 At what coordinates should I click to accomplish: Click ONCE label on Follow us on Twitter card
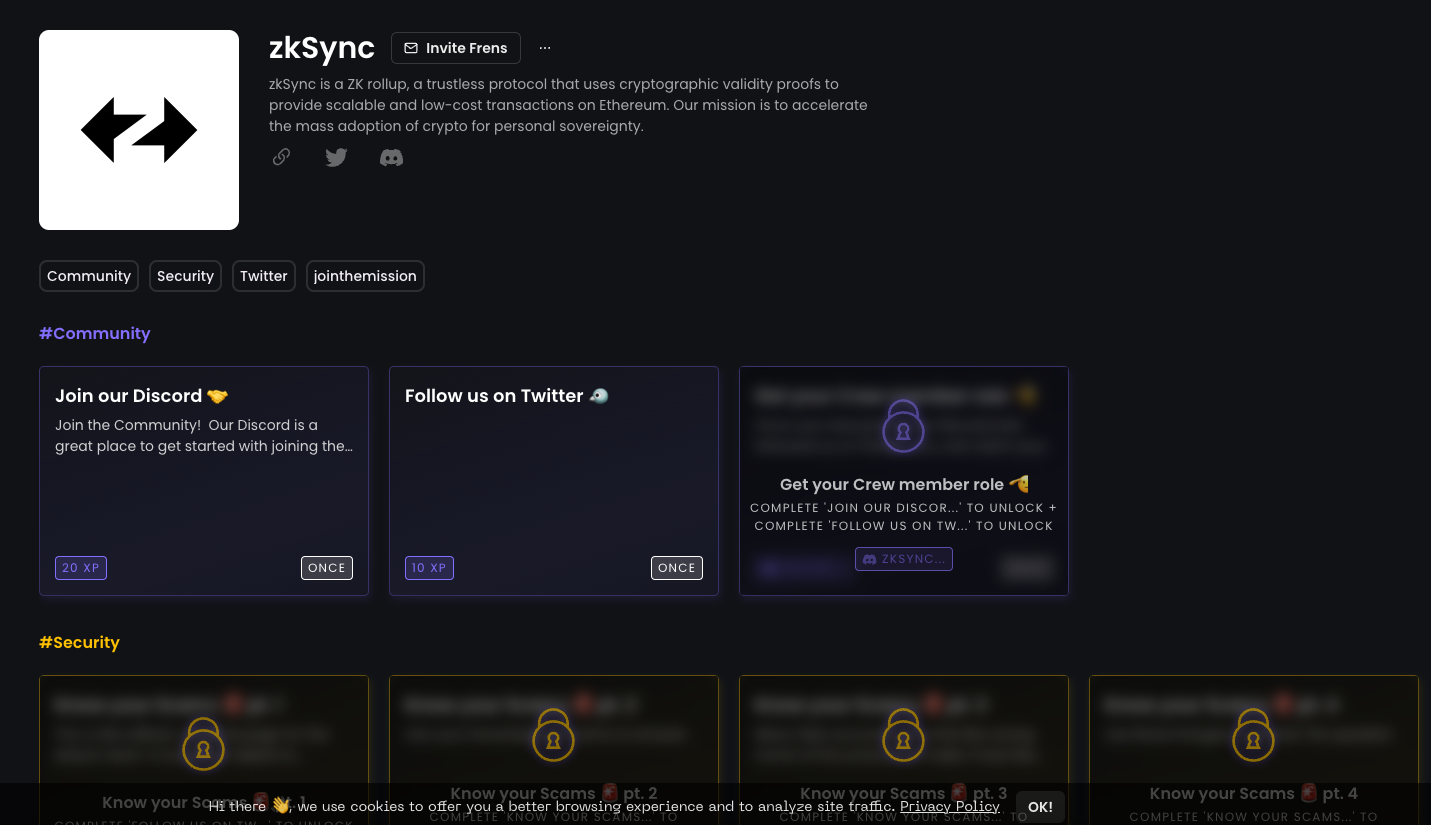click(677, 568)
